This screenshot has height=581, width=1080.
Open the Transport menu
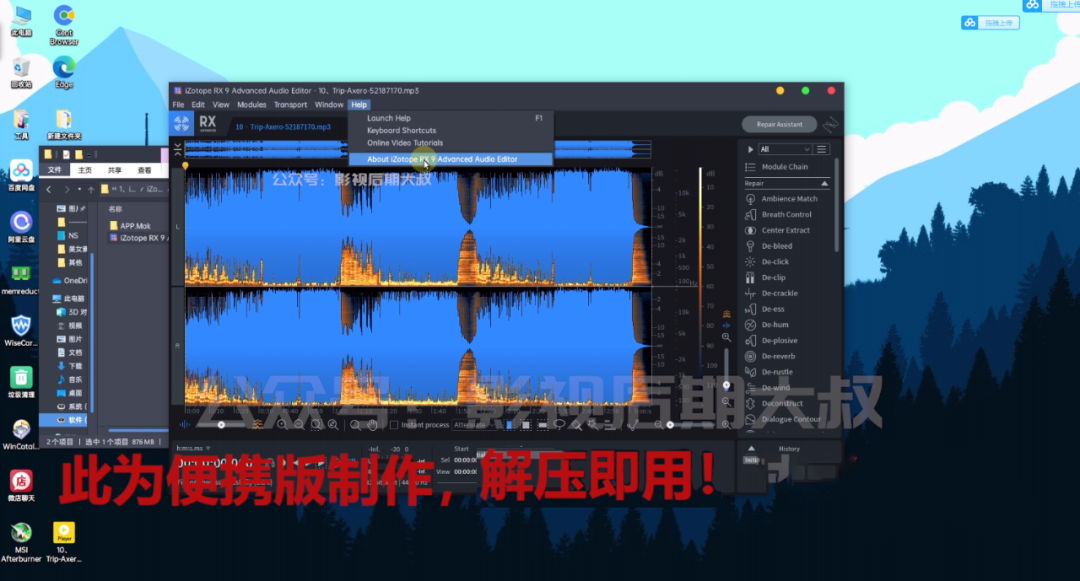click(290, 105)
